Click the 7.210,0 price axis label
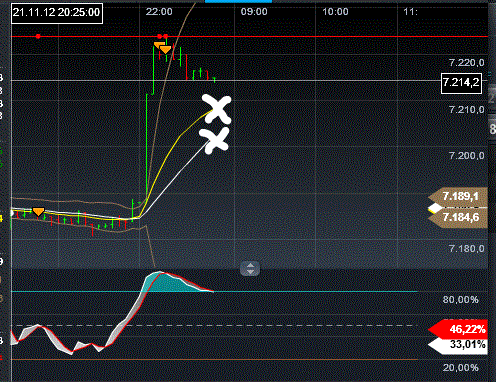Viewport: 496px width, 382px height. point(467,109)
